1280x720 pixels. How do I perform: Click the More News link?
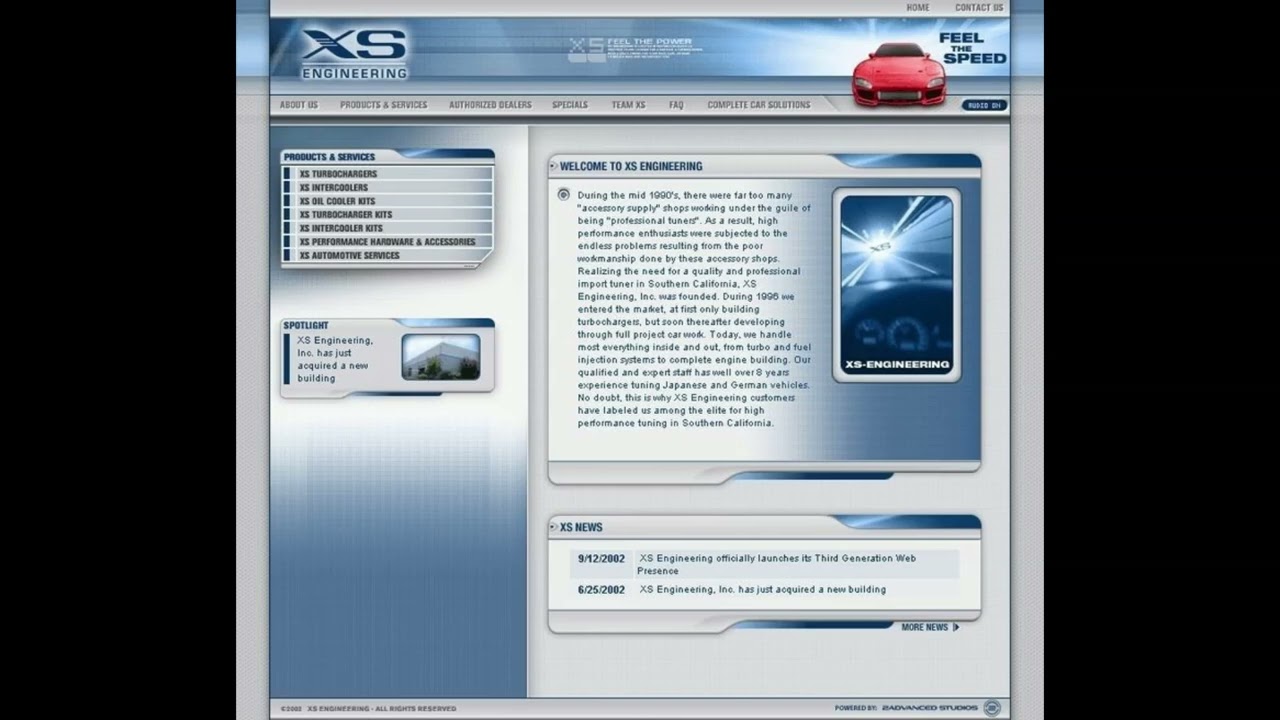coord(930,627)
